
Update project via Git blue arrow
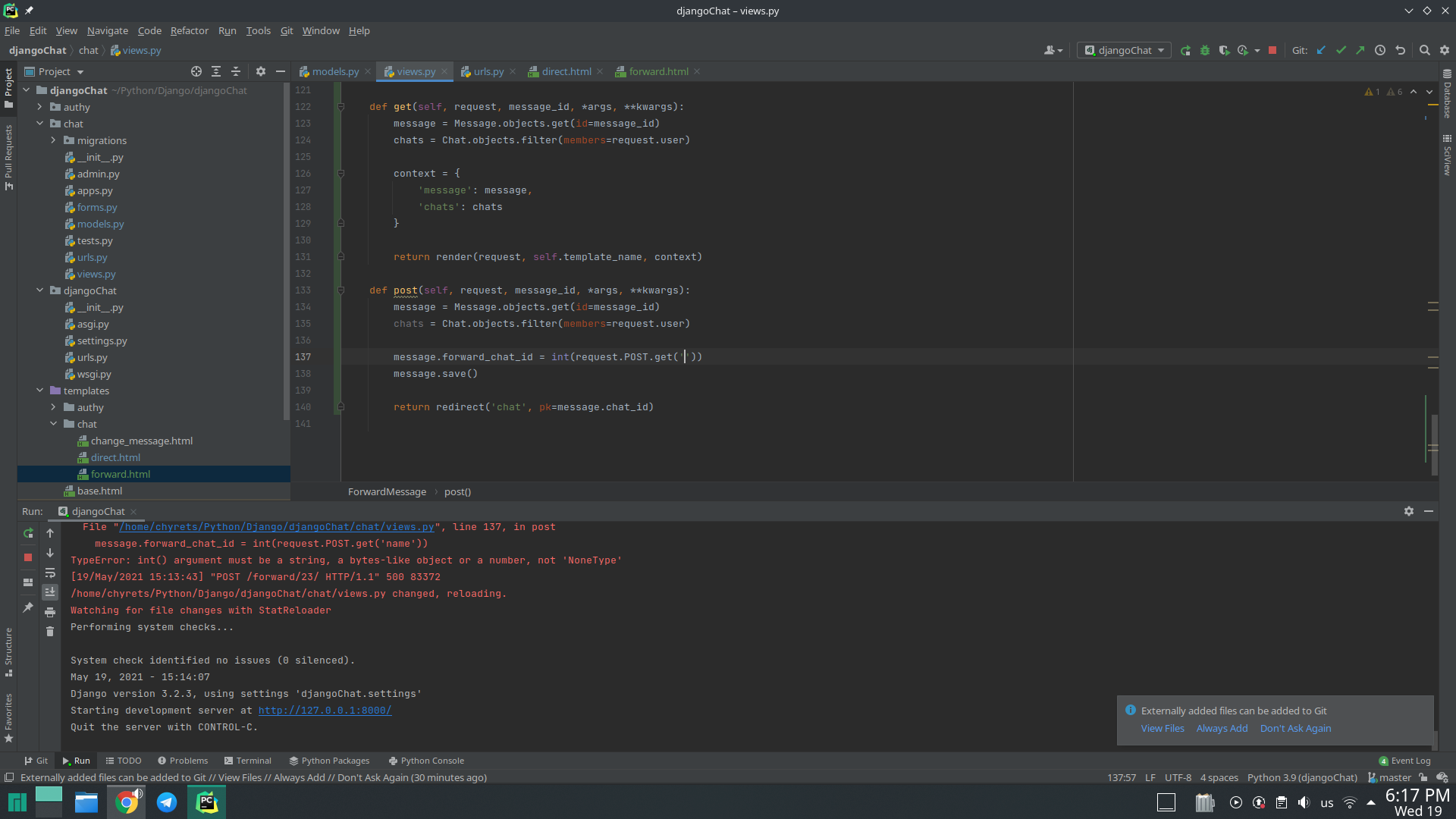[x=1321, y=50]
